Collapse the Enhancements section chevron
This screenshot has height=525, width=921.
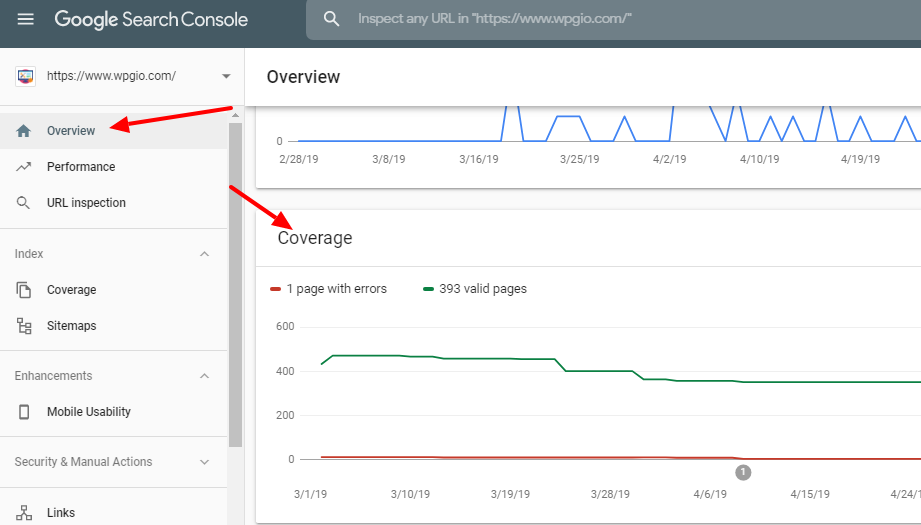pyautogui.click(x=204, y=376)
